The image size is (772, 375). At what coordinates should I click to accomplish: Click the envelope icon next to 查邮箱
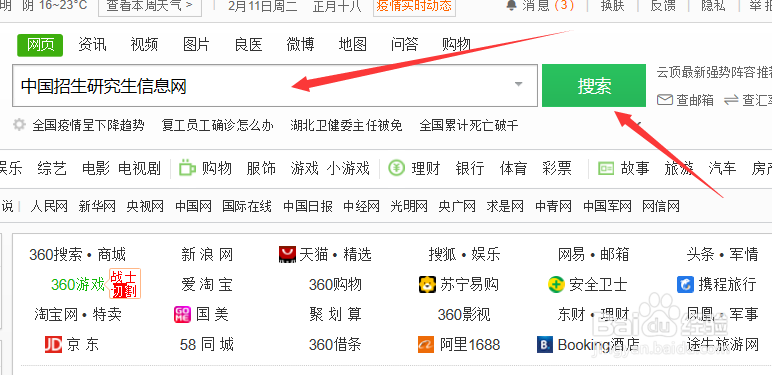(x=665, y=100)
